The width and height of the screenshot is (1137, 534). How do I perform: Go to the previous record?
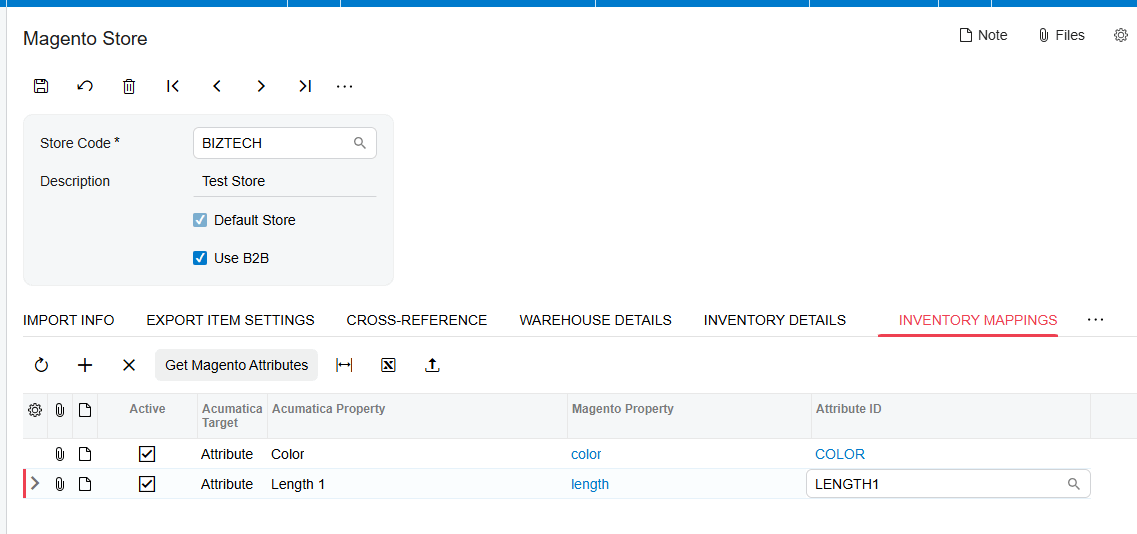(x=217, y=86)
